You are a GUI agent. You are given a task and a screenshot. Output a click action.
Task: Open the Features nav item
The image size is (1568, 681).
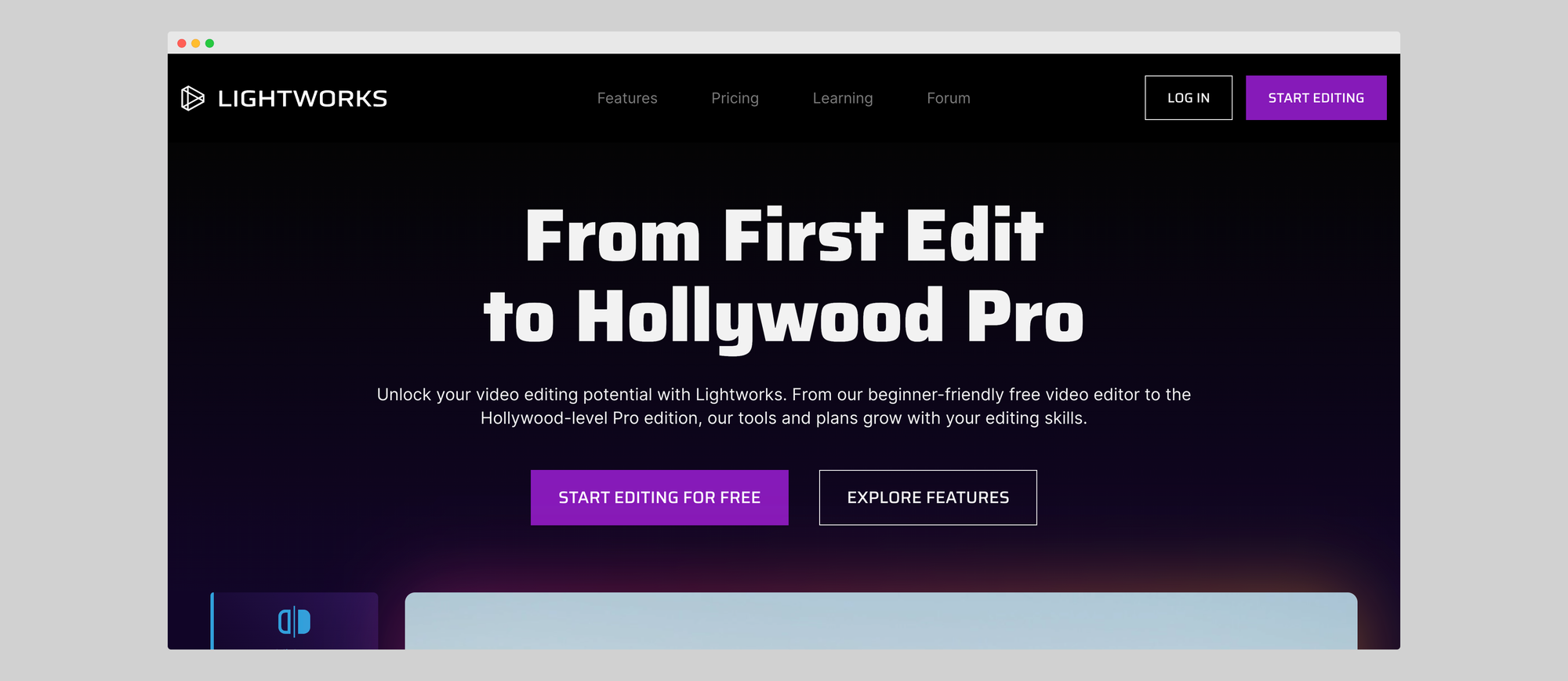[x=626, y=98]
